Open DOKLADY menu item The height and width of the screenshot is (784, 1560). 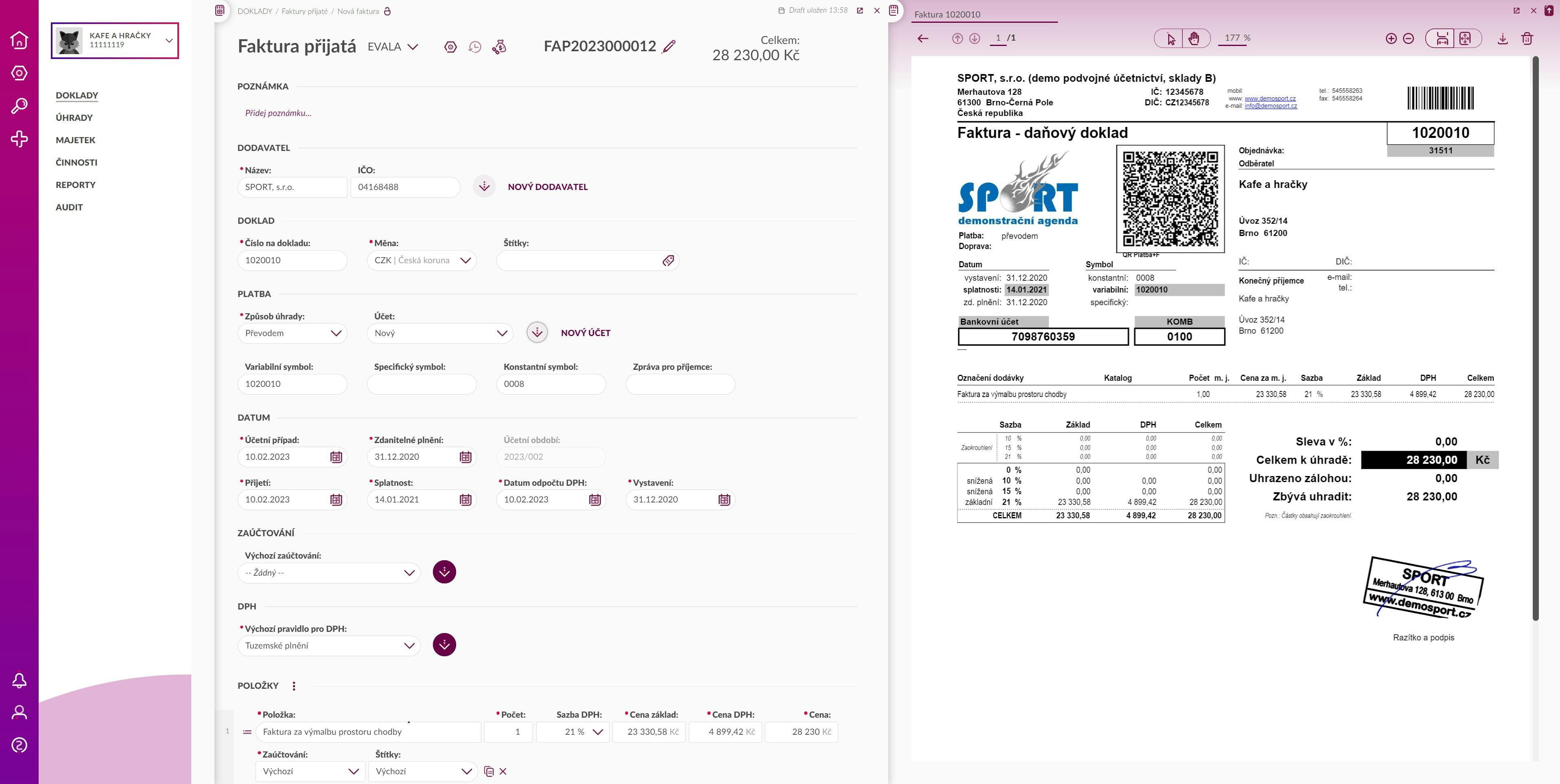(x=77, y=95)
